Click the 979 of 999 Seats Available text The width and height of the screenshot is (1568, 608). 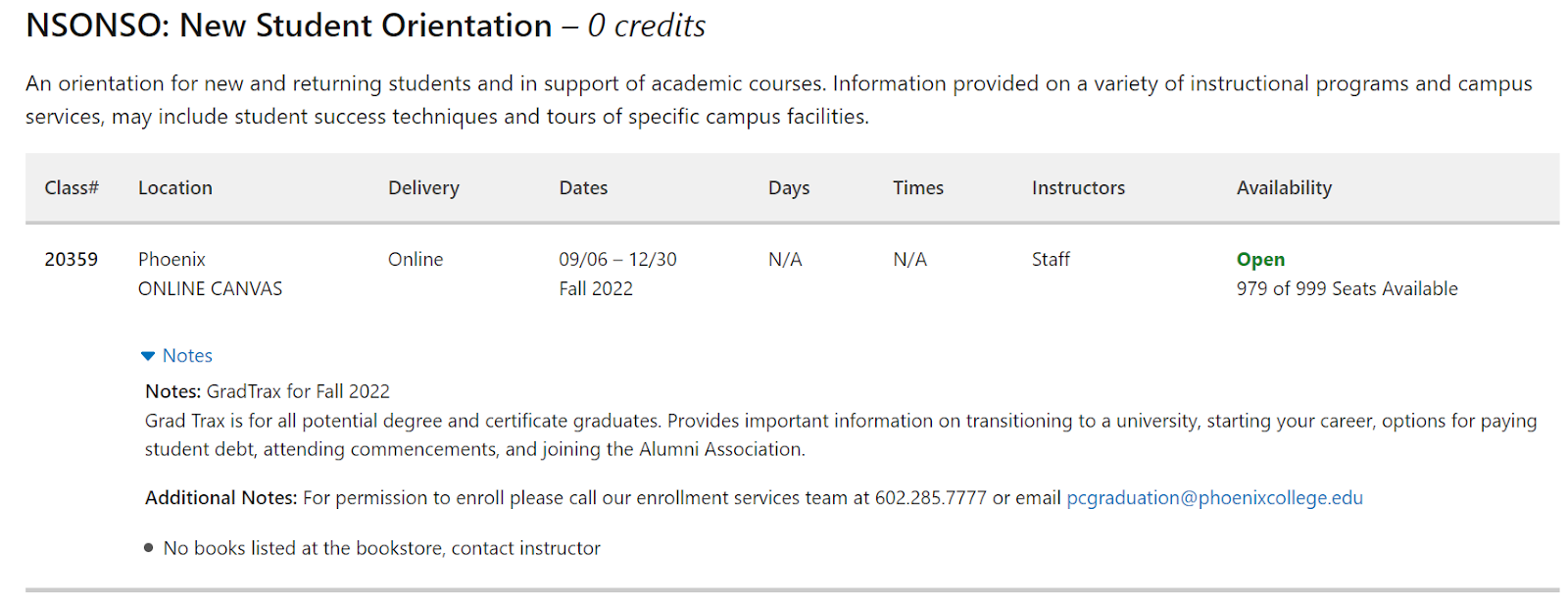1347,289
